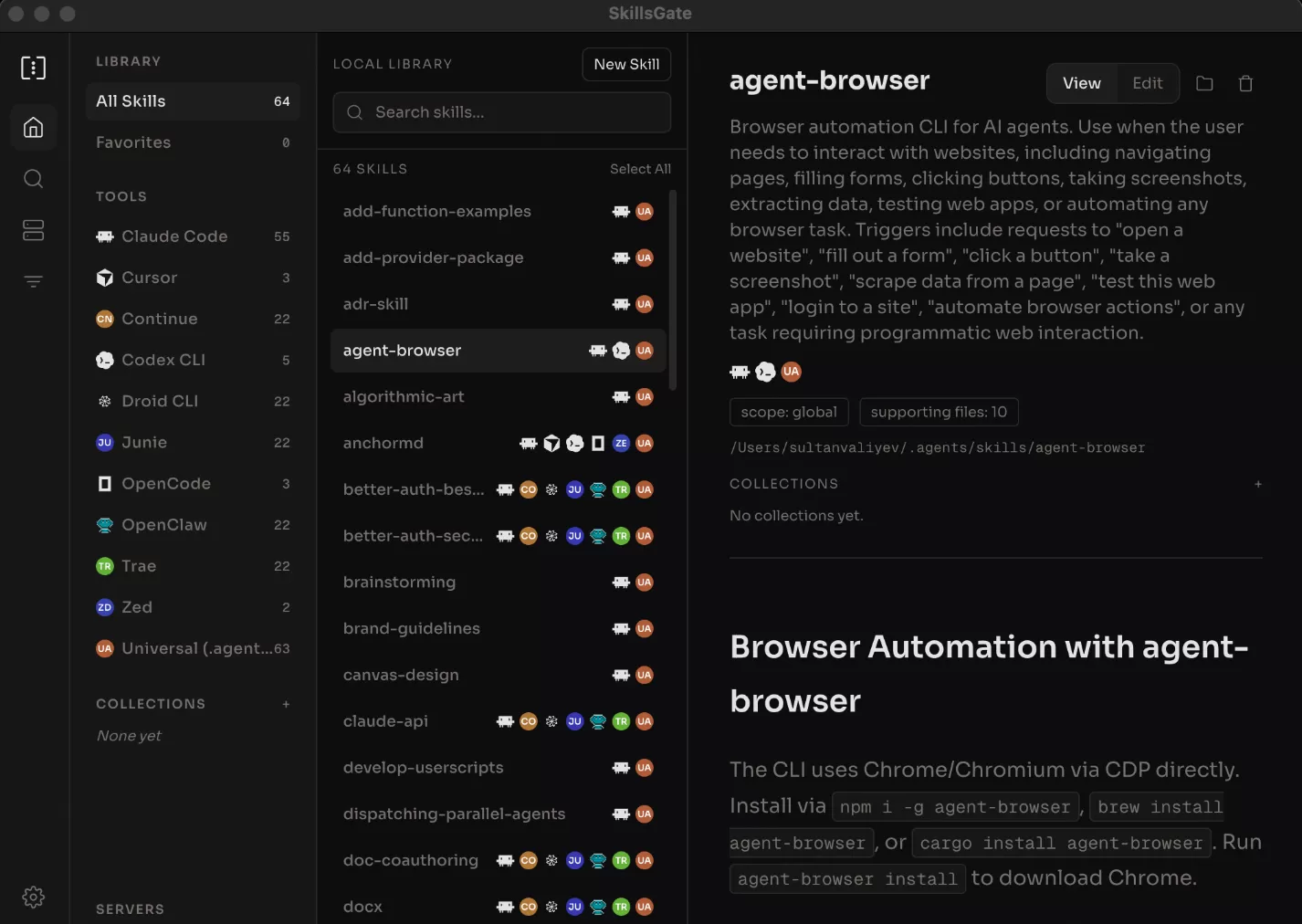This screenshot has height=924, width=1302.
Task: Filter skills by Junie
Action: (x=193, y=442)
